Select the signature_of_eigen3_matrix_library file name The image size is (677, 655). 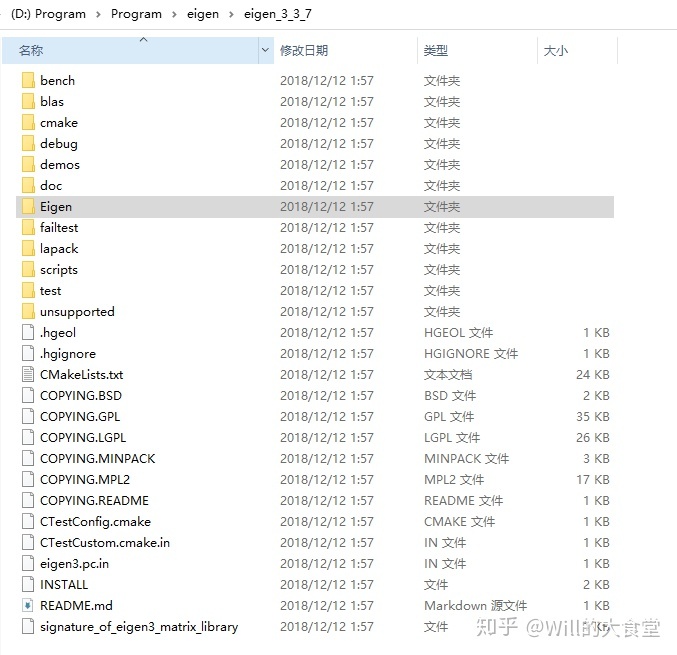coord(139,627)
